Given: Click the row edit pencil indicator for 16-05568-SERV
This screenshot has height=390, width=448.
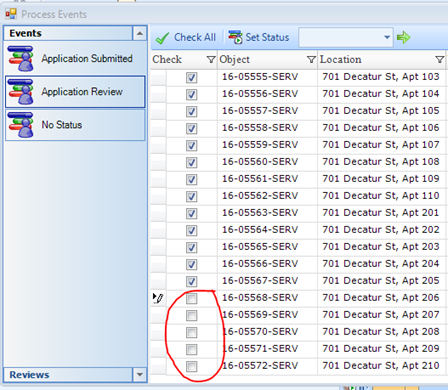Looking at the screenshot, I should coord(158,298).
